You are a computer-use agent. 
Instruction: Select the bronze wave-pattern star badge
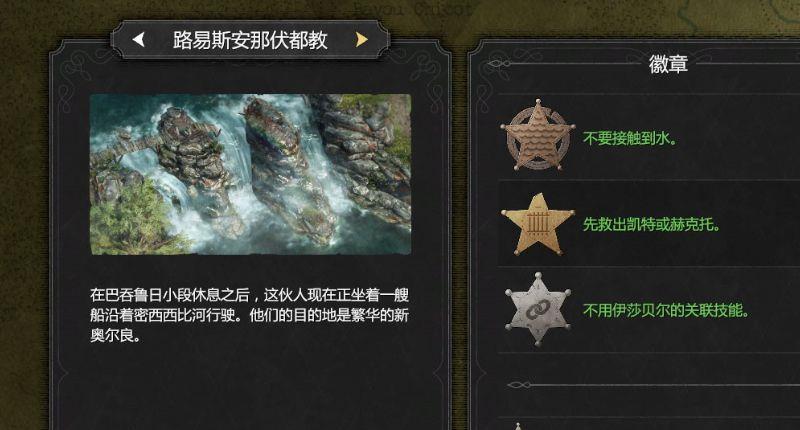click(x=538, y=136)
